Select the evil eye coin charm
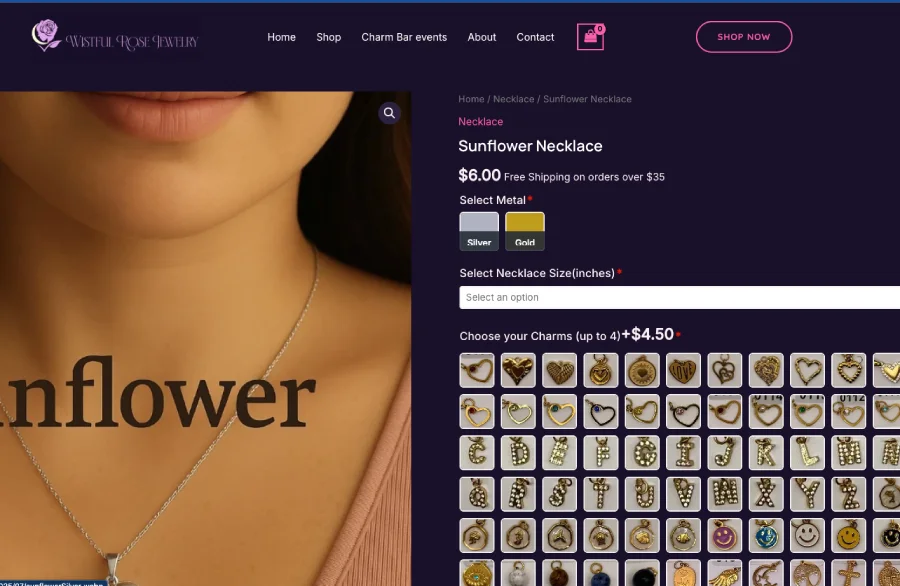The width and height of the screenshot is (900, 586). click(476, 573)
